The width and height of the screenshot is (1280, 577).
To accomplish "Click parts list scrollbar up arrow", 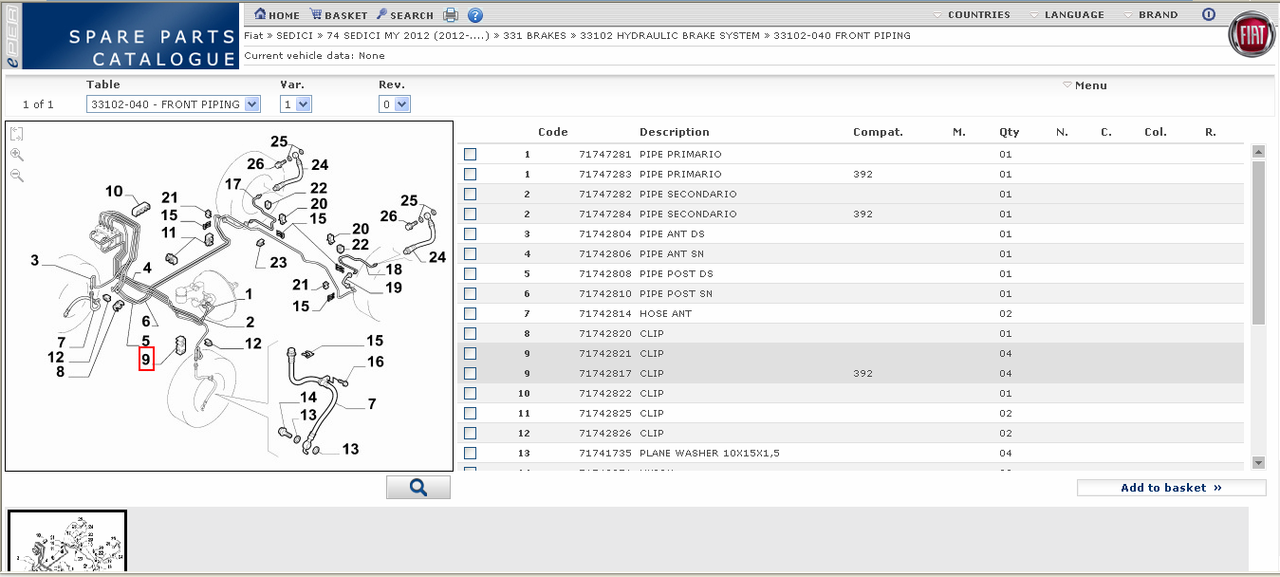I will point(1258,151).
